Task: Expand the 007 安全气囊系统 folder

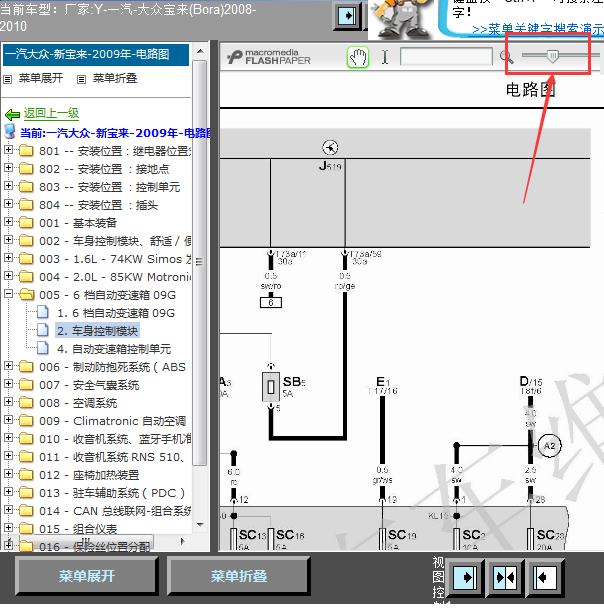Action: (8, 383)
